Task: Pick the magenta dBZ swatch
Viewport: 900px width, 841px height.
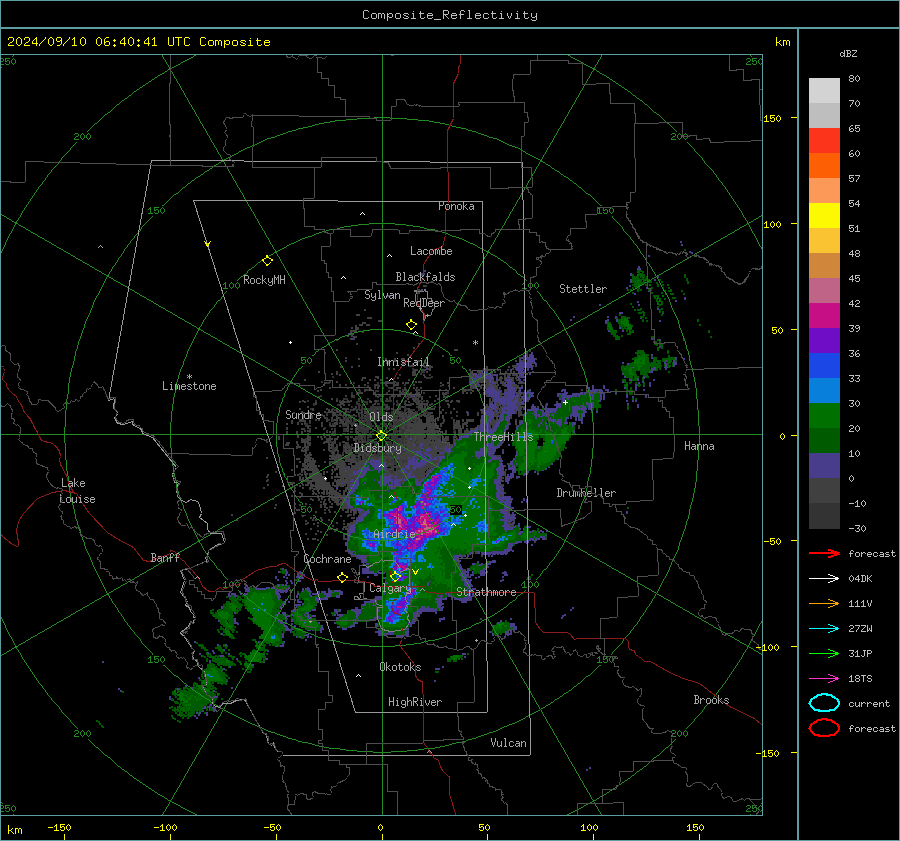Action: coord(824,315)
